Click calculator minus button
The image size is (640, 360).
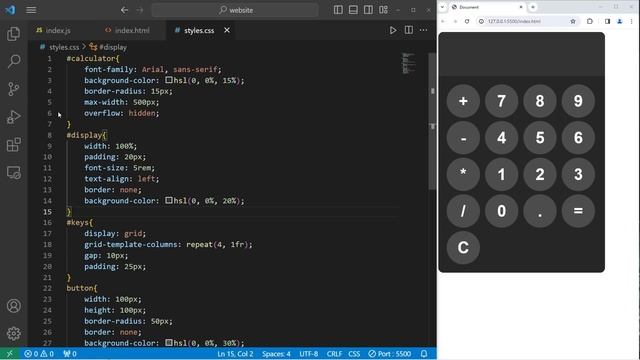point(463,138)
